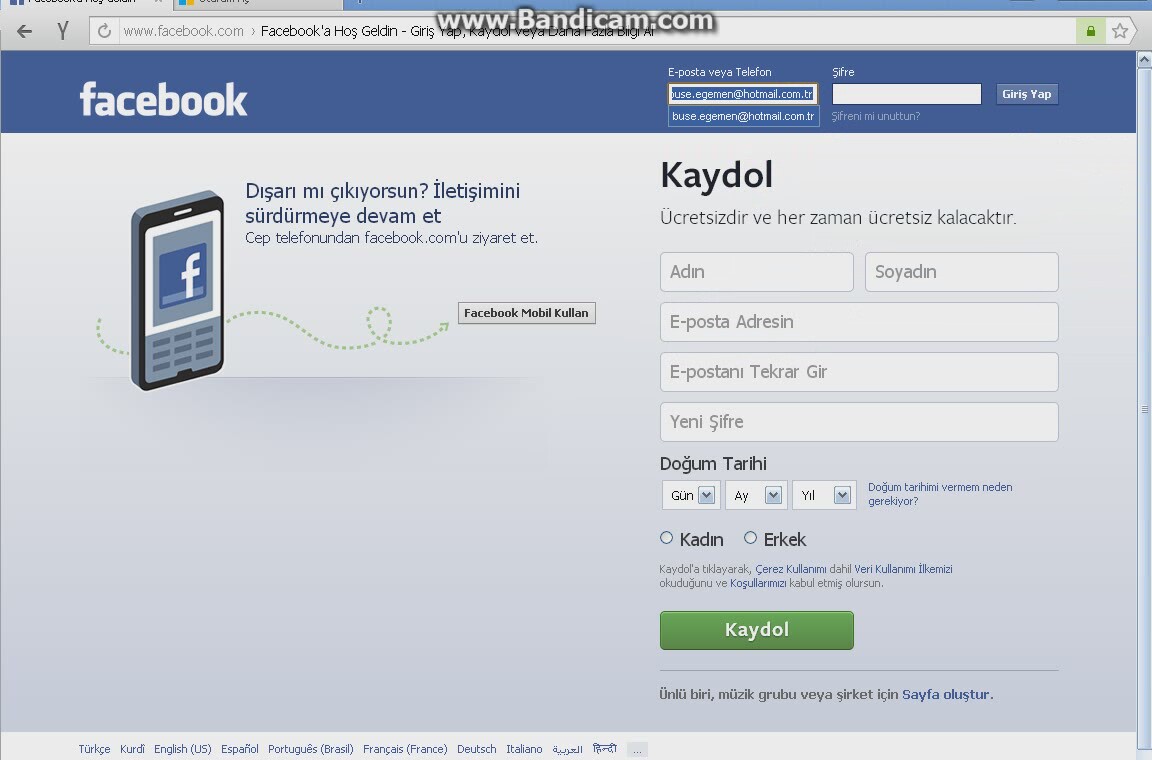Click into the Yeni Şifre field

pyautogui.click(x=859, y=422)
